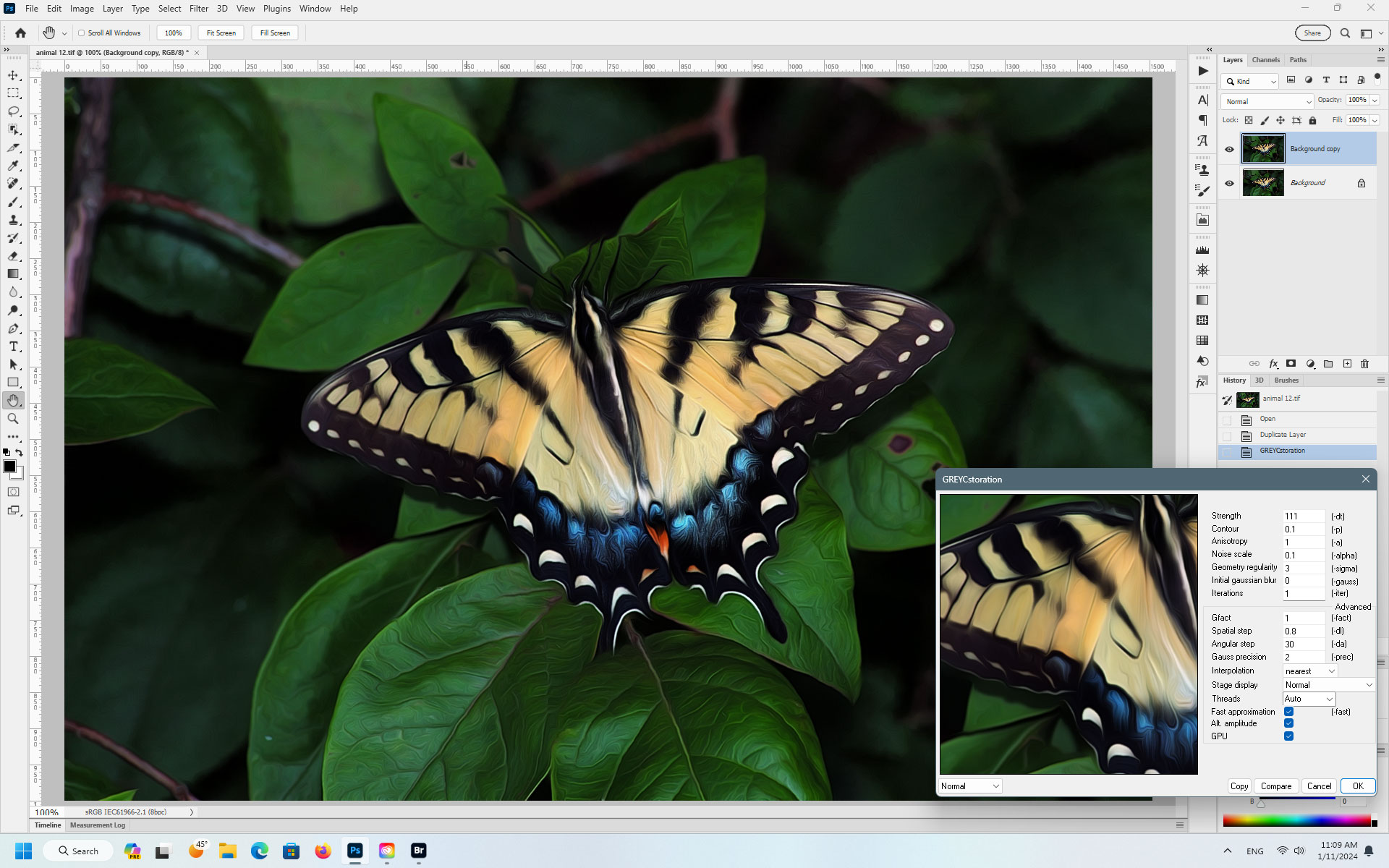
Task: Select the Eyedropper tool
Action: [13, 166]
